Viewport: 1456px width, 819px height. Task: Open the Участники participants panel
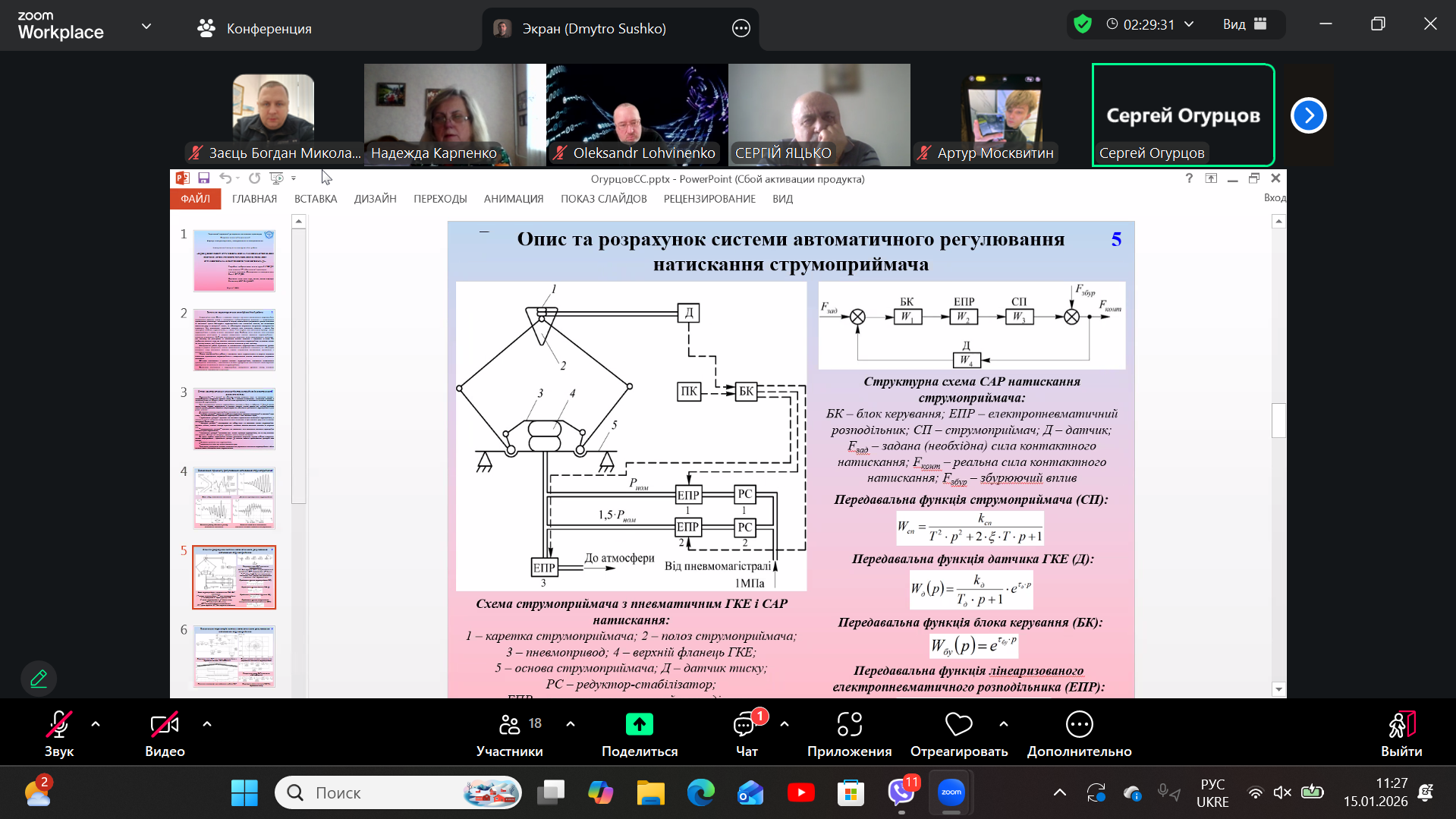point(509,726)
